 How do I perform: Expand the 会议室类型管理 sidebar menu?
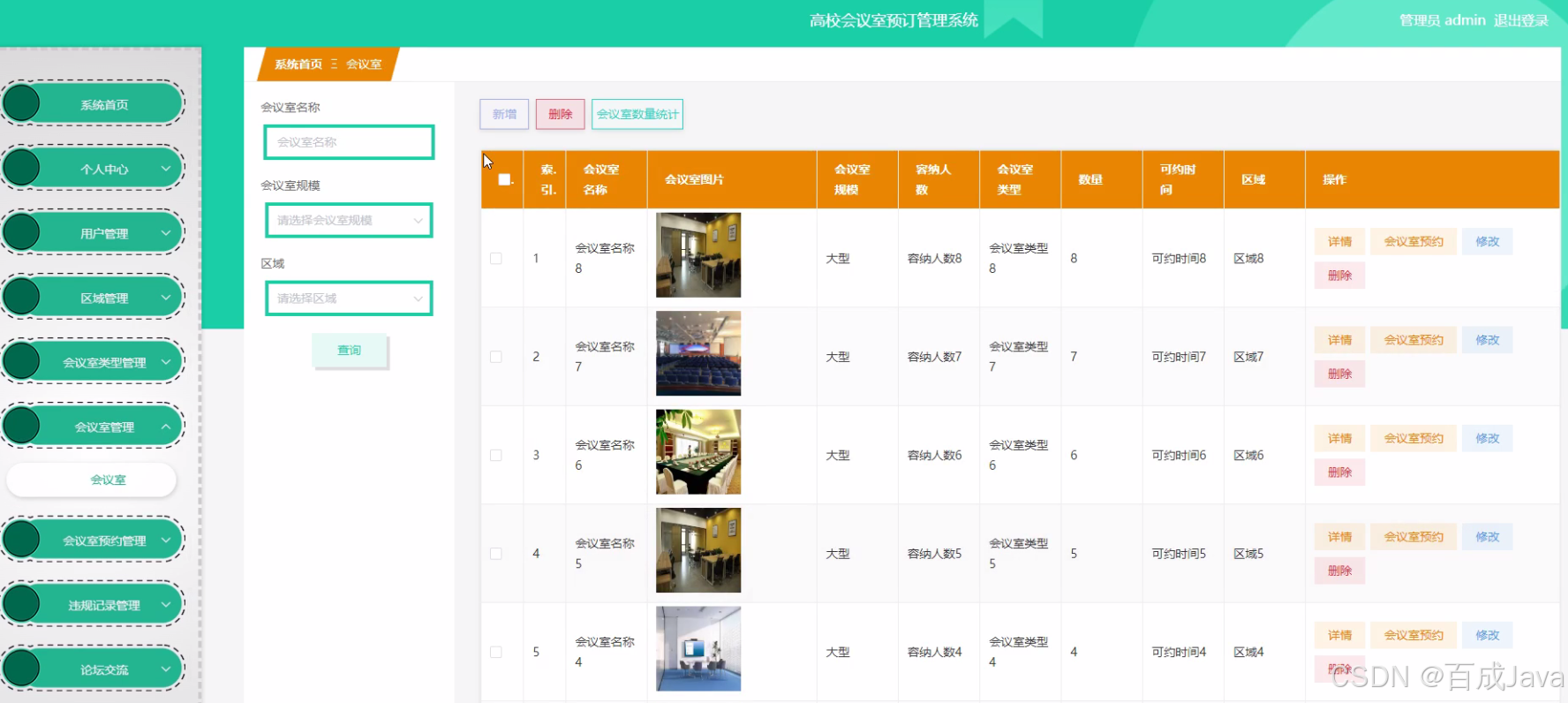(x=94, y=362)
